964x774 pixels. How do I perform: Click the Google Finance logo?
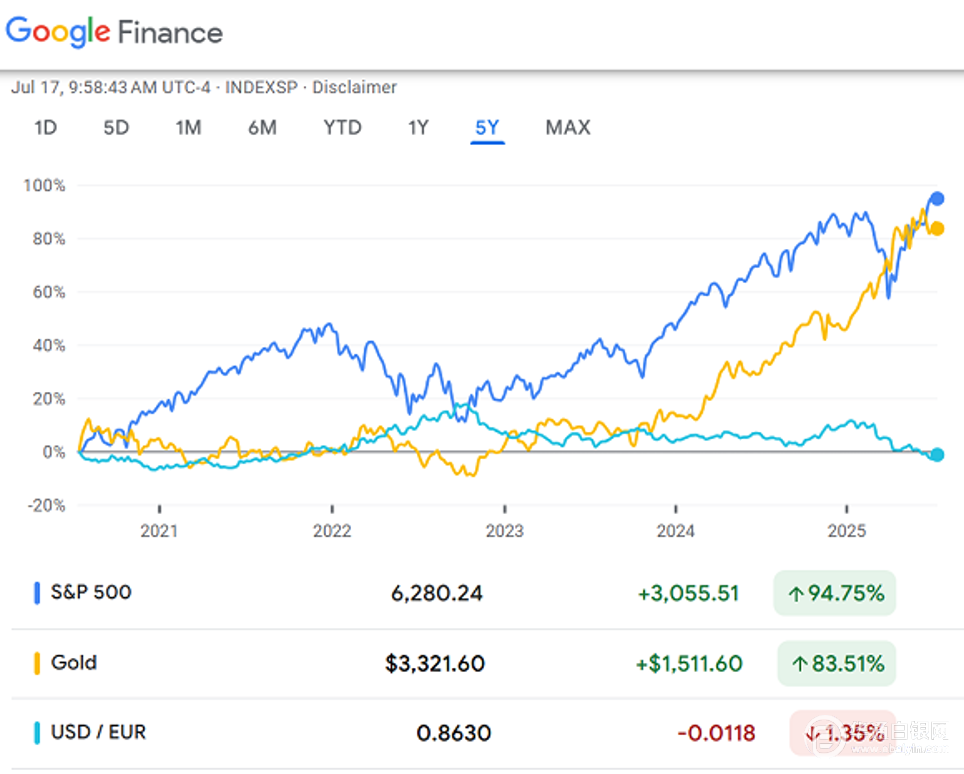pos(114,31)
